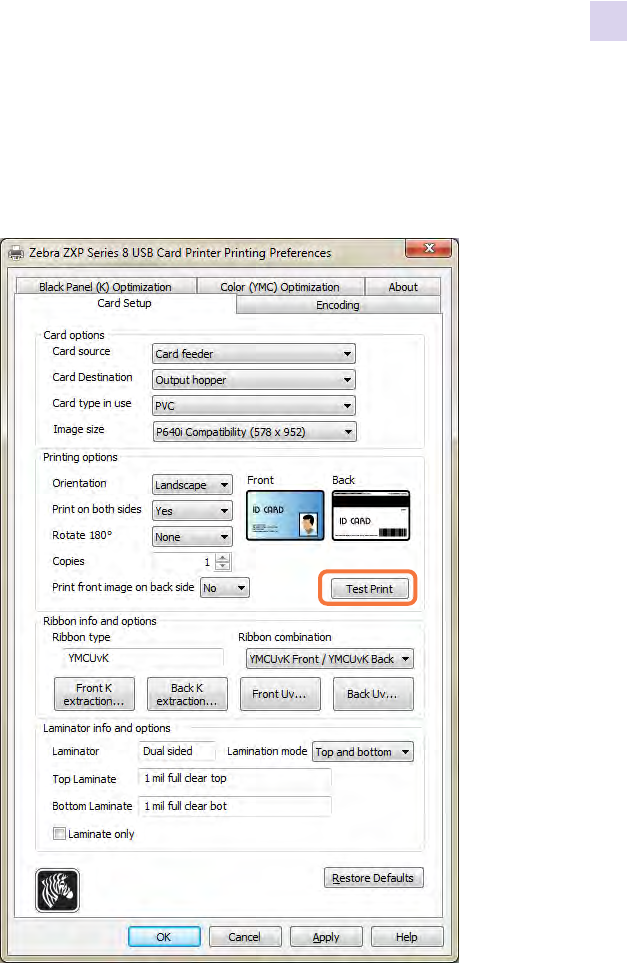This screenshot has width=629, height=963.
Task: Open the Card Destination dropdown
Action: click(254, 380)
